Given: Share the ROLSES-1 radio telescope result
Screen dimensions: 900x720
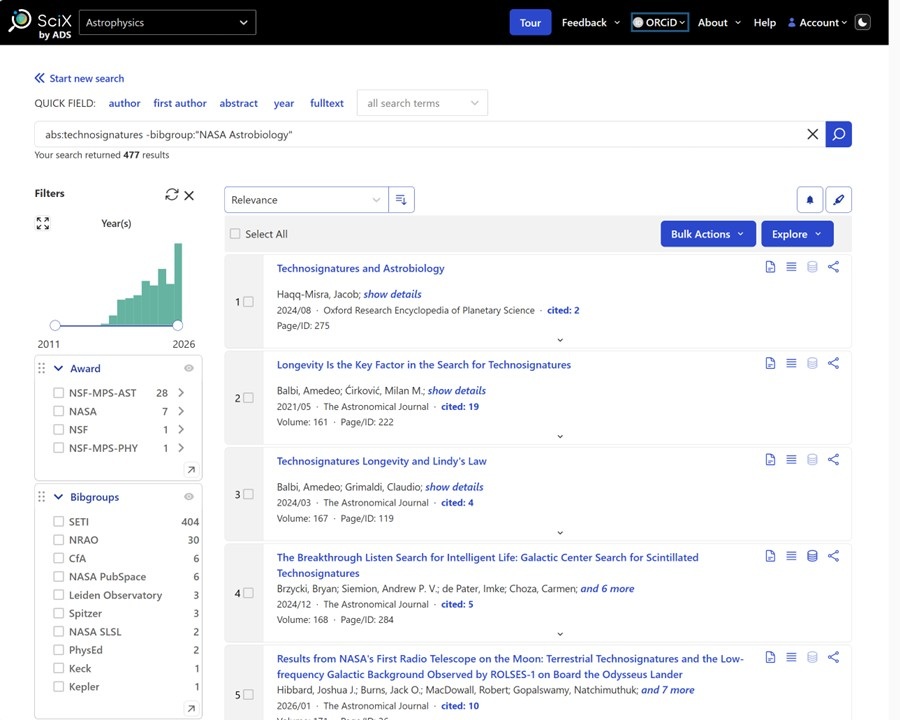Looking at the screenshot, I should click(833, 657).
